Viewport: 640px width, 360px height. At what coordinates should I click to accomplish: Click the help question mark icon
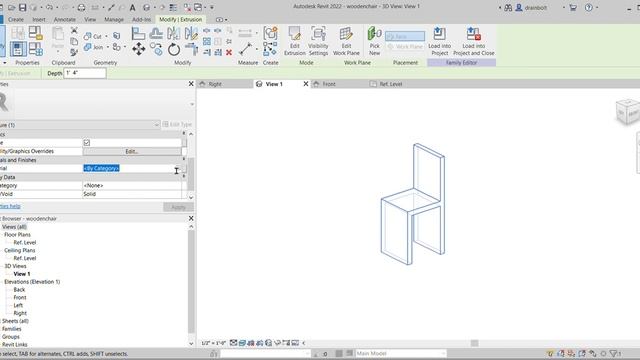589,7
